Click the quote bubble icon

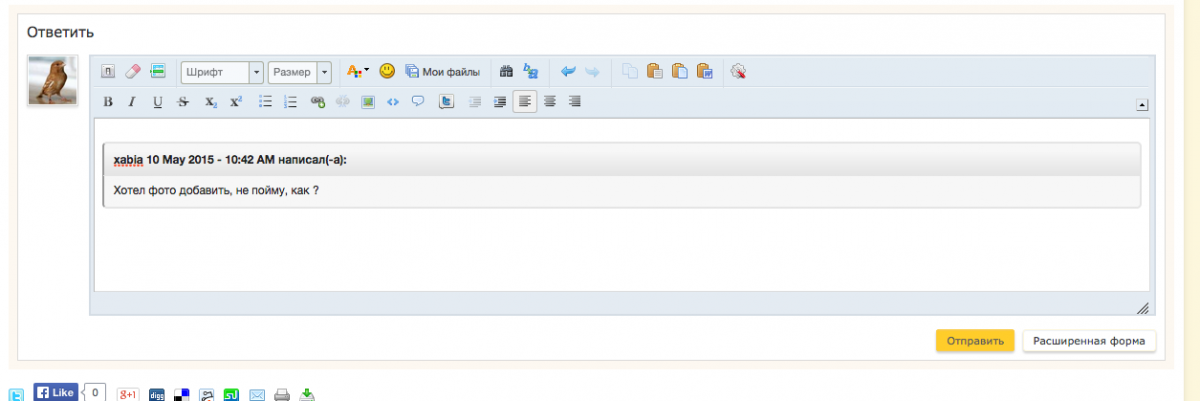pos(418,102)
